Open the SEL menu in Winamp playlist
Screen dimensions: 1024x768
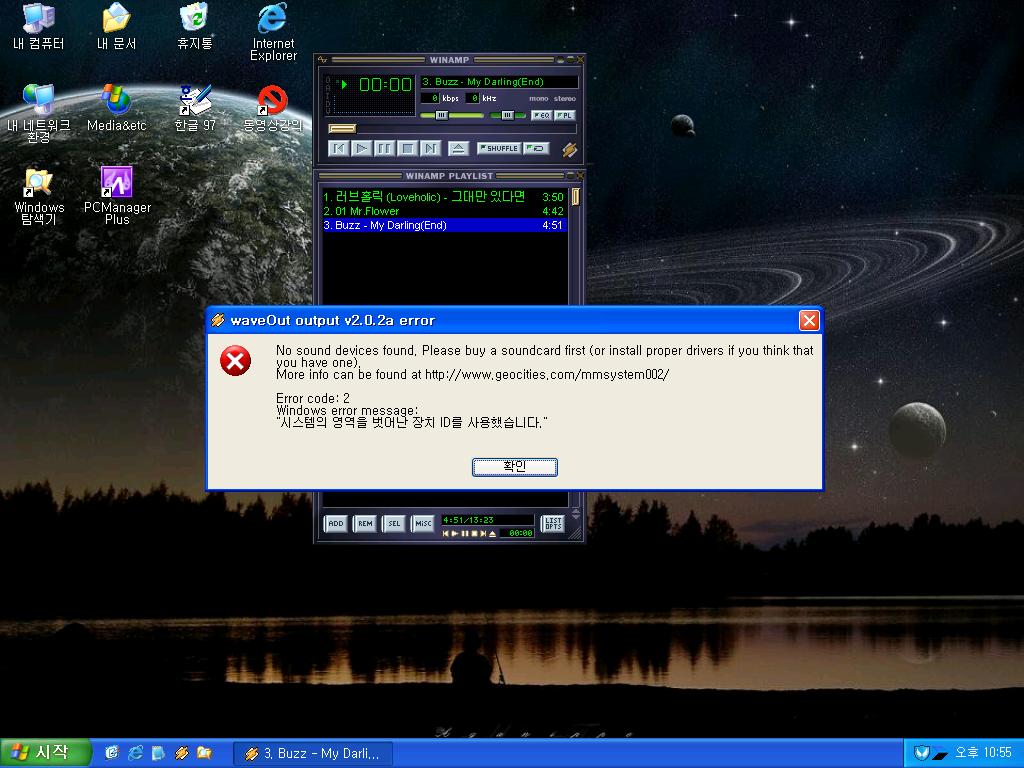[394, 524]
